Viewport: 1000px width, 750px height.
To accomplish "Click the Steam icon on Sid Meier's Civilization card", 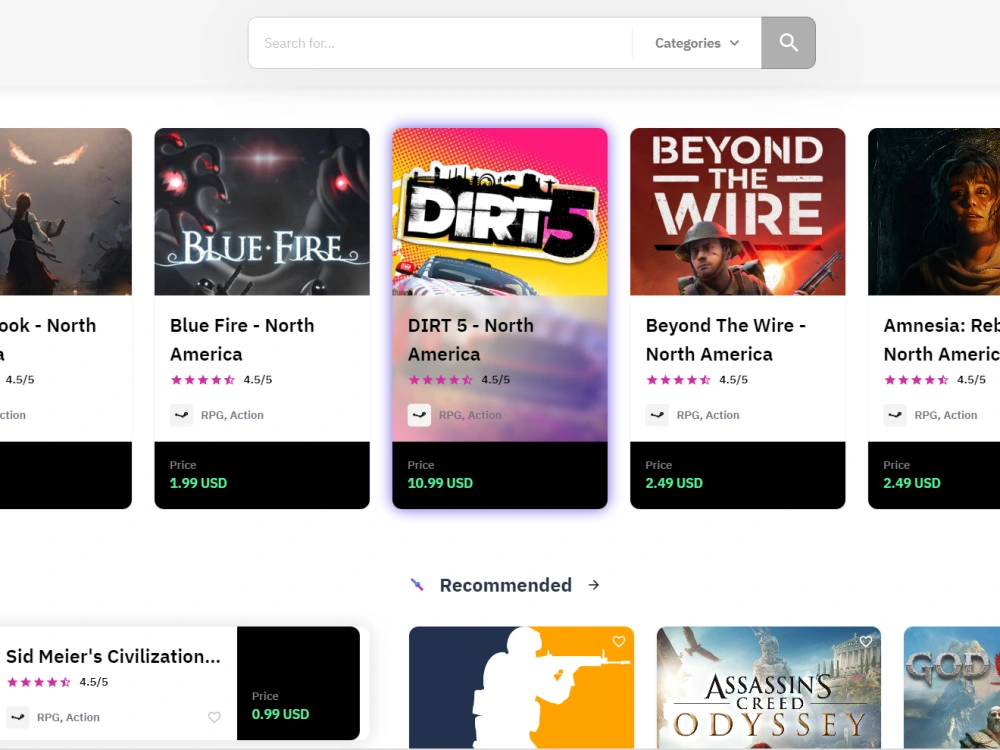I will point(18,717).
